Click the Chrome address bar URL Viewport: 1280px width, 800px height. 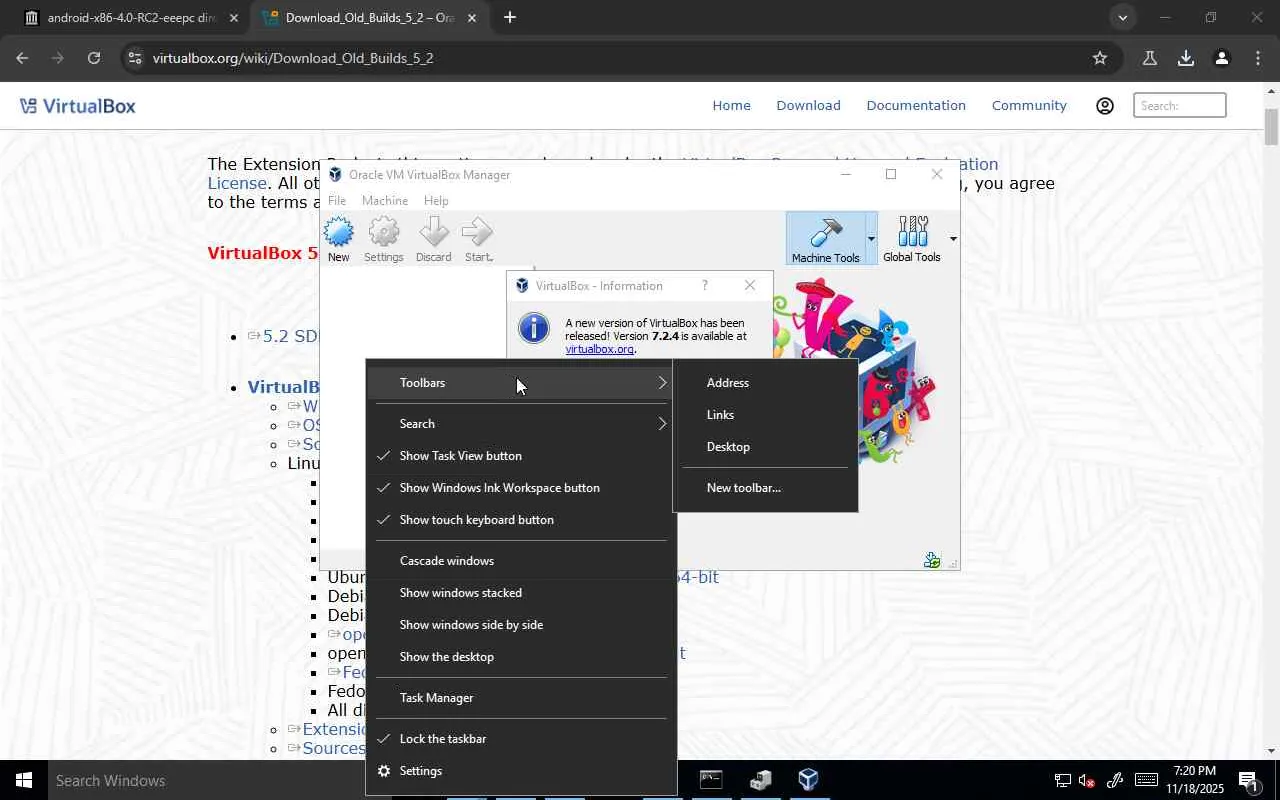293,58
